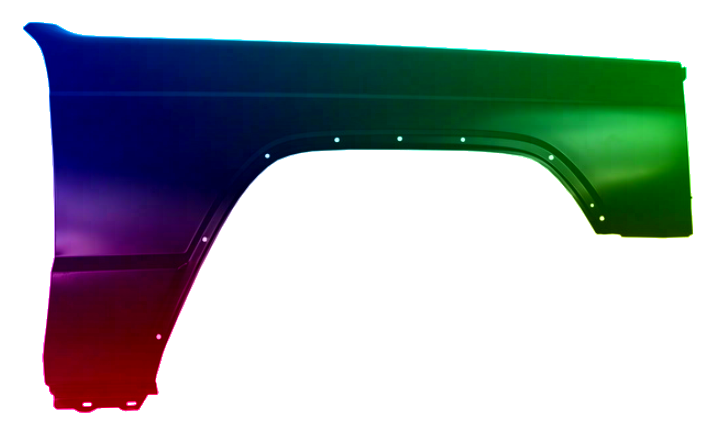Click the mounting hole at the arch's right corner
The image size is (710, 425).
551,157
